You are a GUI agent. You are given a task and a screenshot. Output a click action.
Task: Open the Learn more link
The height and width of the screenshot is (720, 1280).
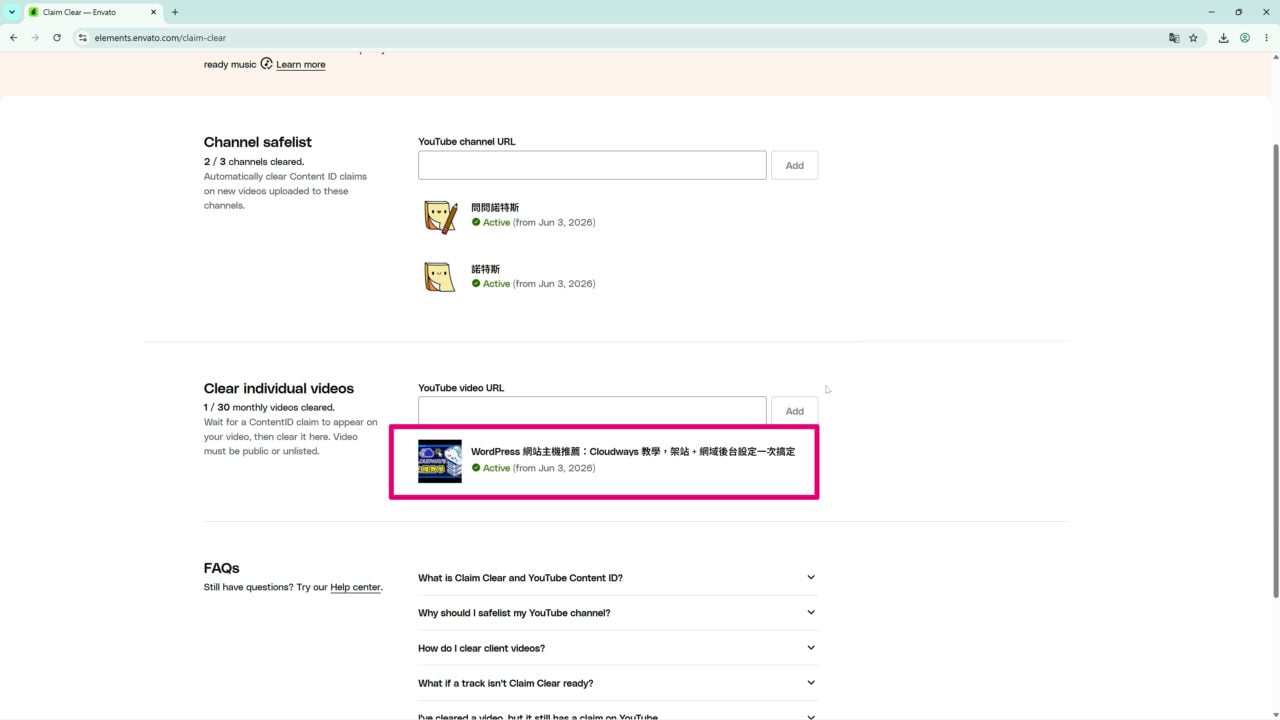301,64
